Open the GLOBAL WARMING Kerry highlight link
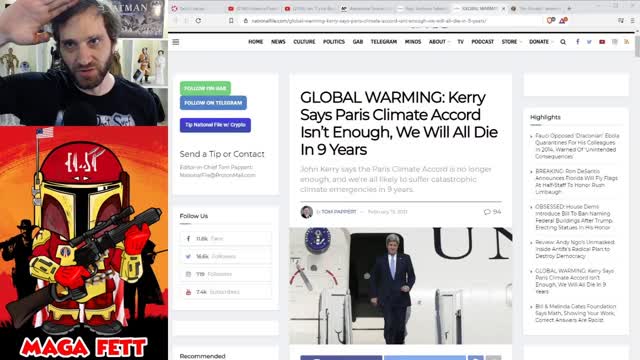 [x=574, y=281]
